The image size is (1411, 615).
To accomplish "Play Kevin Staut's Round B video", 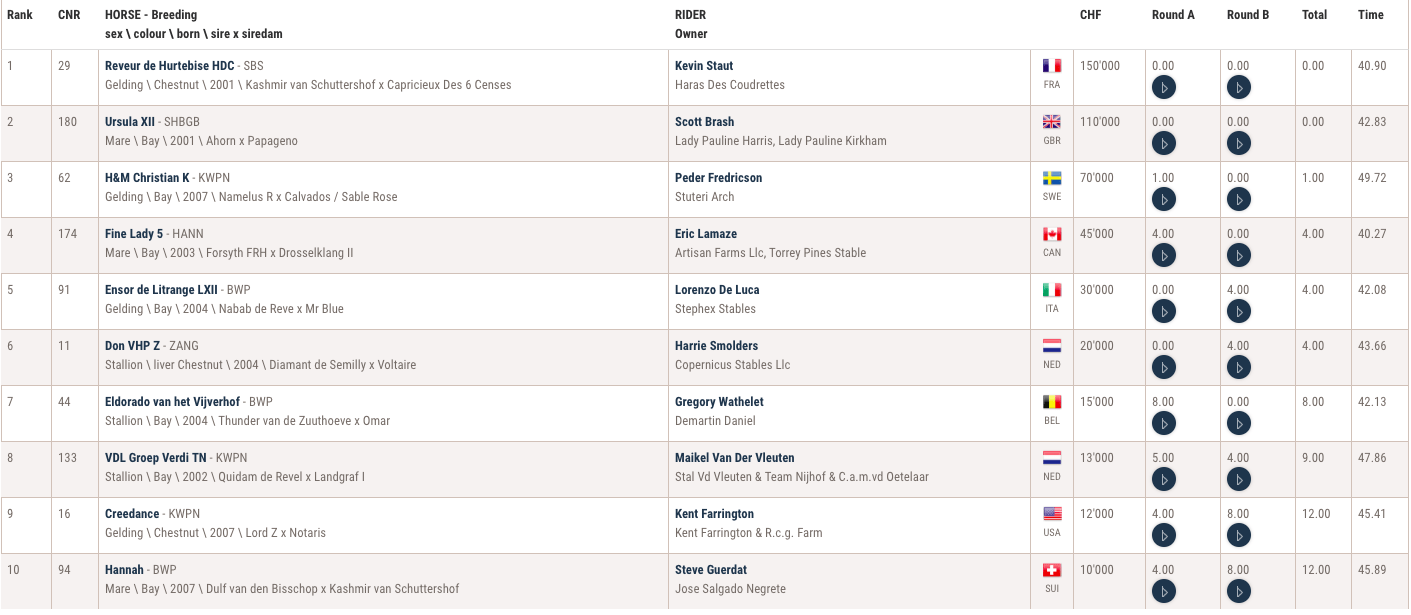I will pyautogui.click(x=1238, y=88).
